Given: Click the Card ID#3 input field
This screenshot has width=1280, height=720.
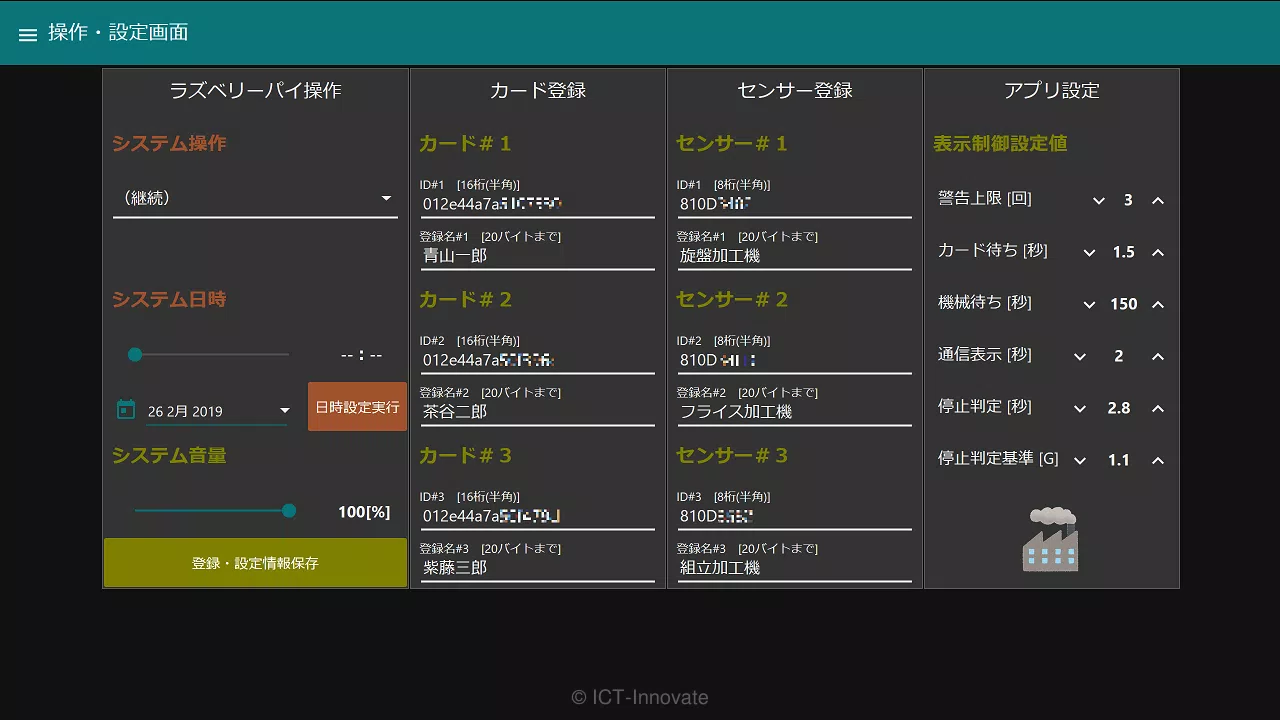Looking at the screenshot, I should click(x=537, y=516).
